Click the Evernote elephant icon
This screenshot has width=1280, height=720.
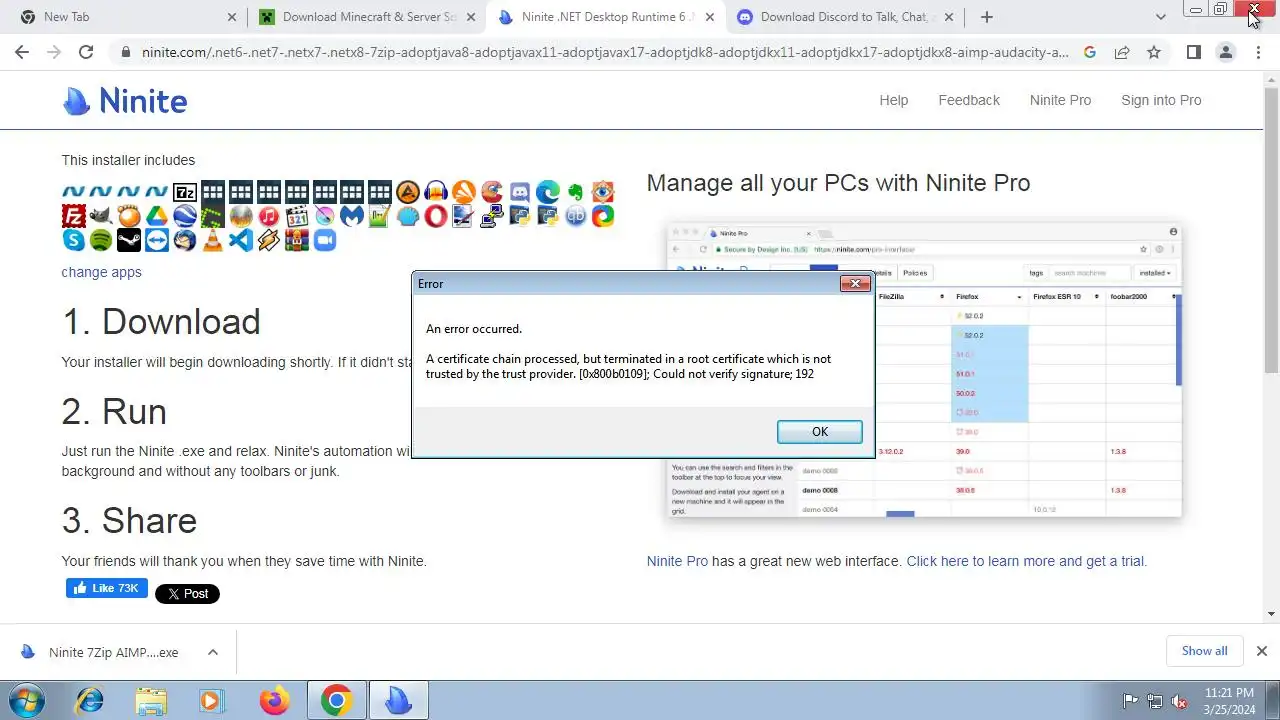tap(576, 192)
